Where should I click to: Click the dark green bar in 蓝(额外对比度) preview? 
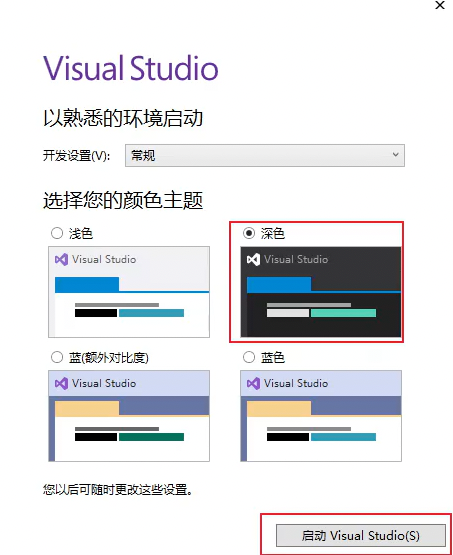point(151,437)
